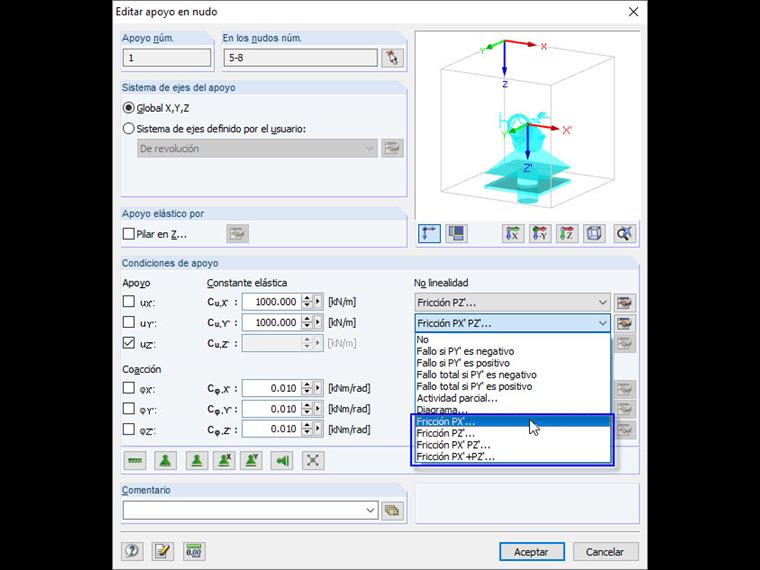Set preview view along X axis

[x=513, y=234]
